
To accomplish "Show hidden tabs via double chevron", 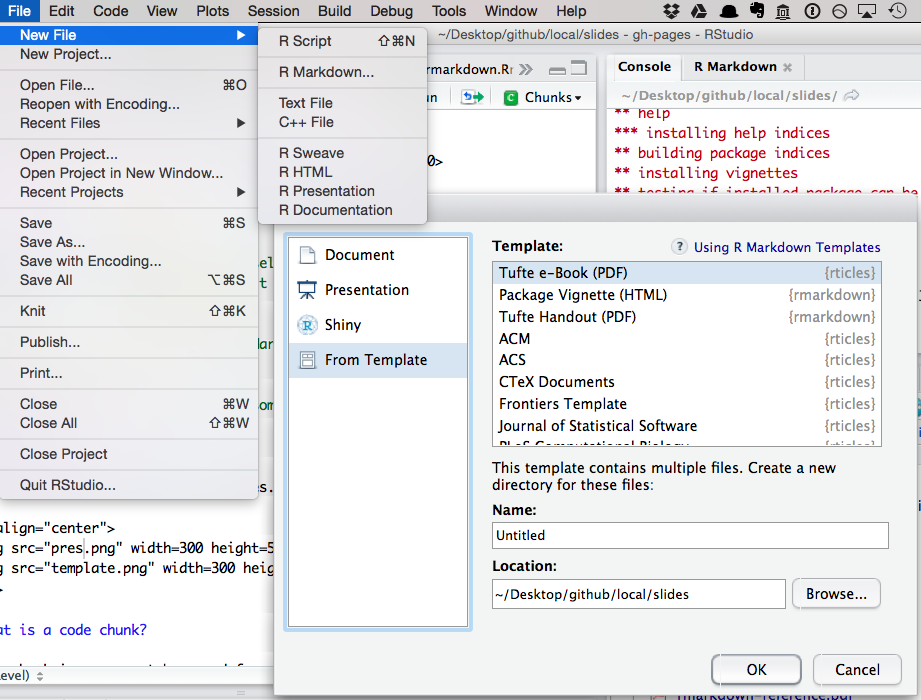I will pyautogui.click(x=526, y=70).
